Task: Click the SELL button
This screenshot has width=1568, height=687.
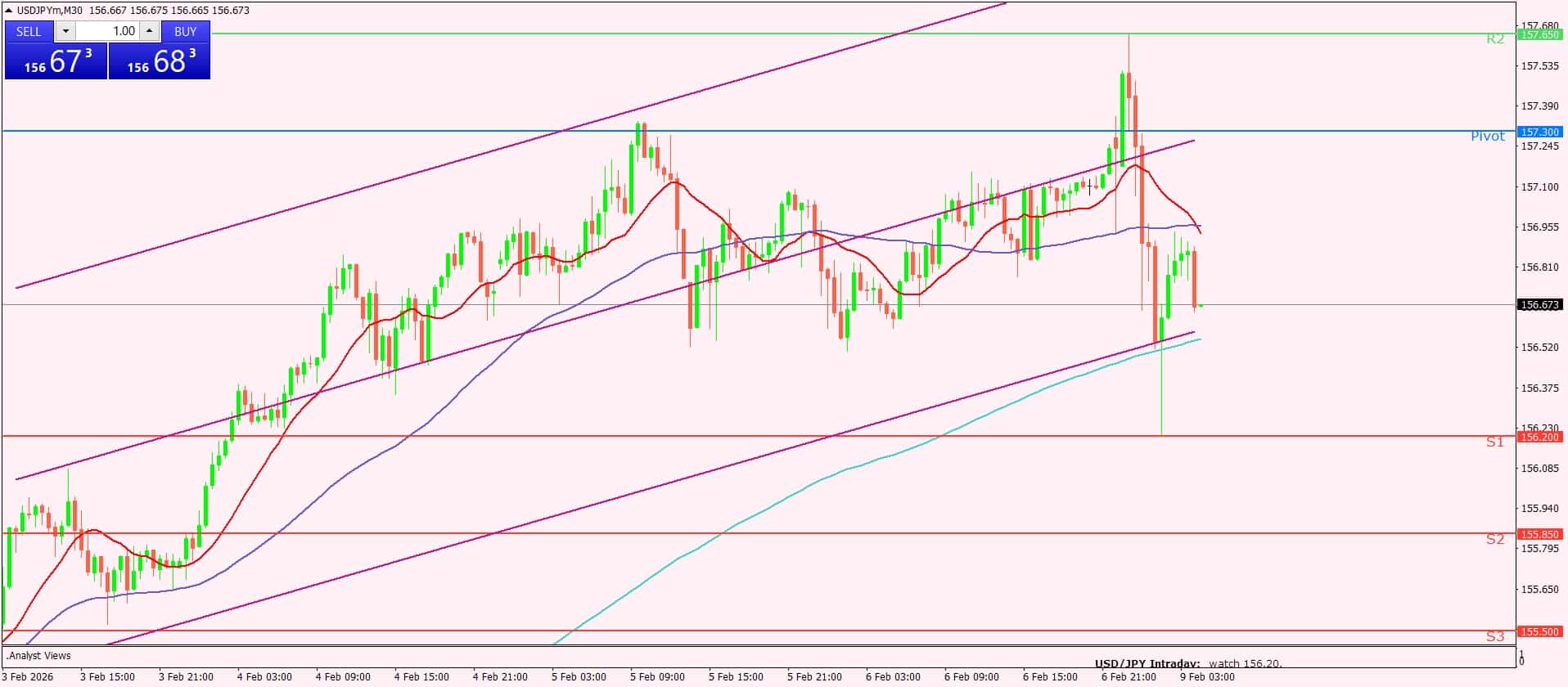Action: coord(29,31)
